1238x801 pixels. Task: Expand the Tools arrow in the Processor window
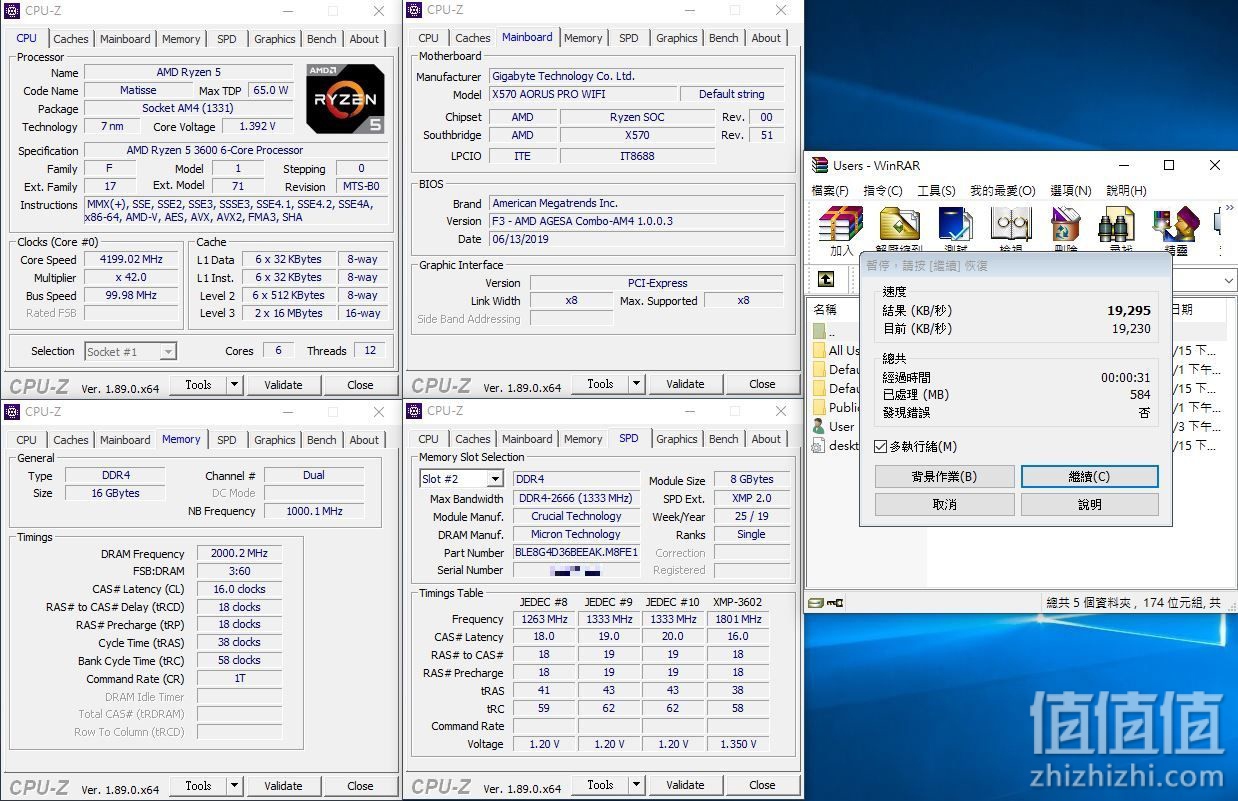(234, 384)
